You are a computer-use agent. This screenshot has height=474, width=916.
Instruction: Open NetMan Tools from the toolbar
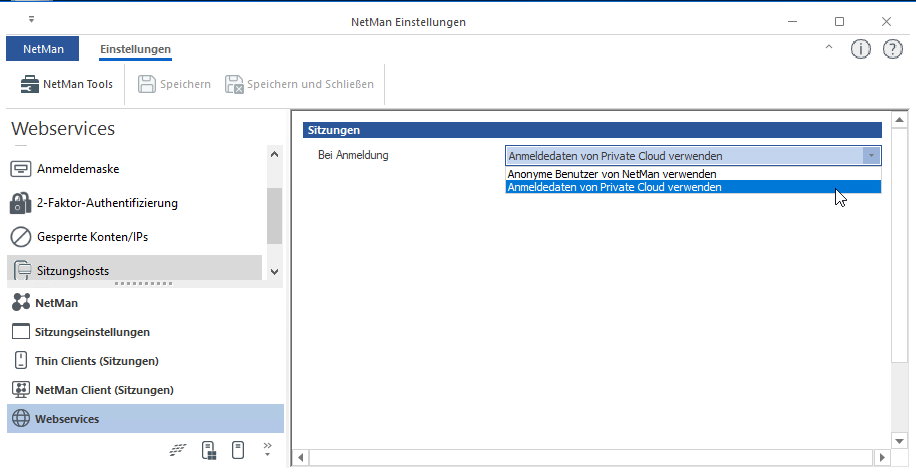pos(67,84)
